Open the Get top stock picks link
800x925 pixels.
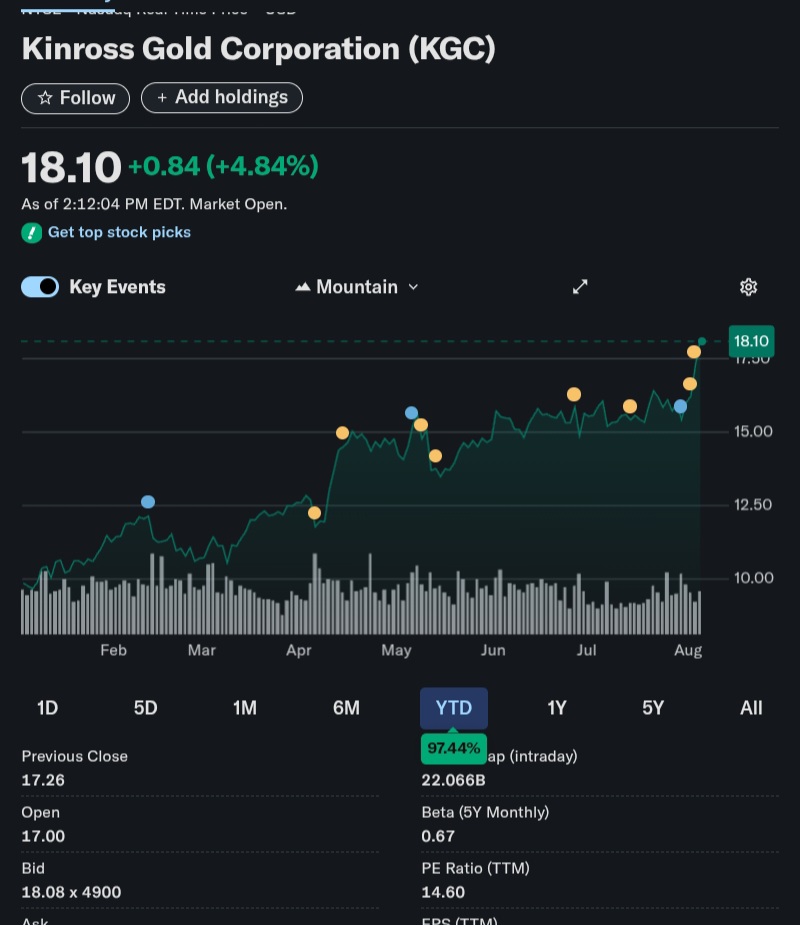click(119, 232)
